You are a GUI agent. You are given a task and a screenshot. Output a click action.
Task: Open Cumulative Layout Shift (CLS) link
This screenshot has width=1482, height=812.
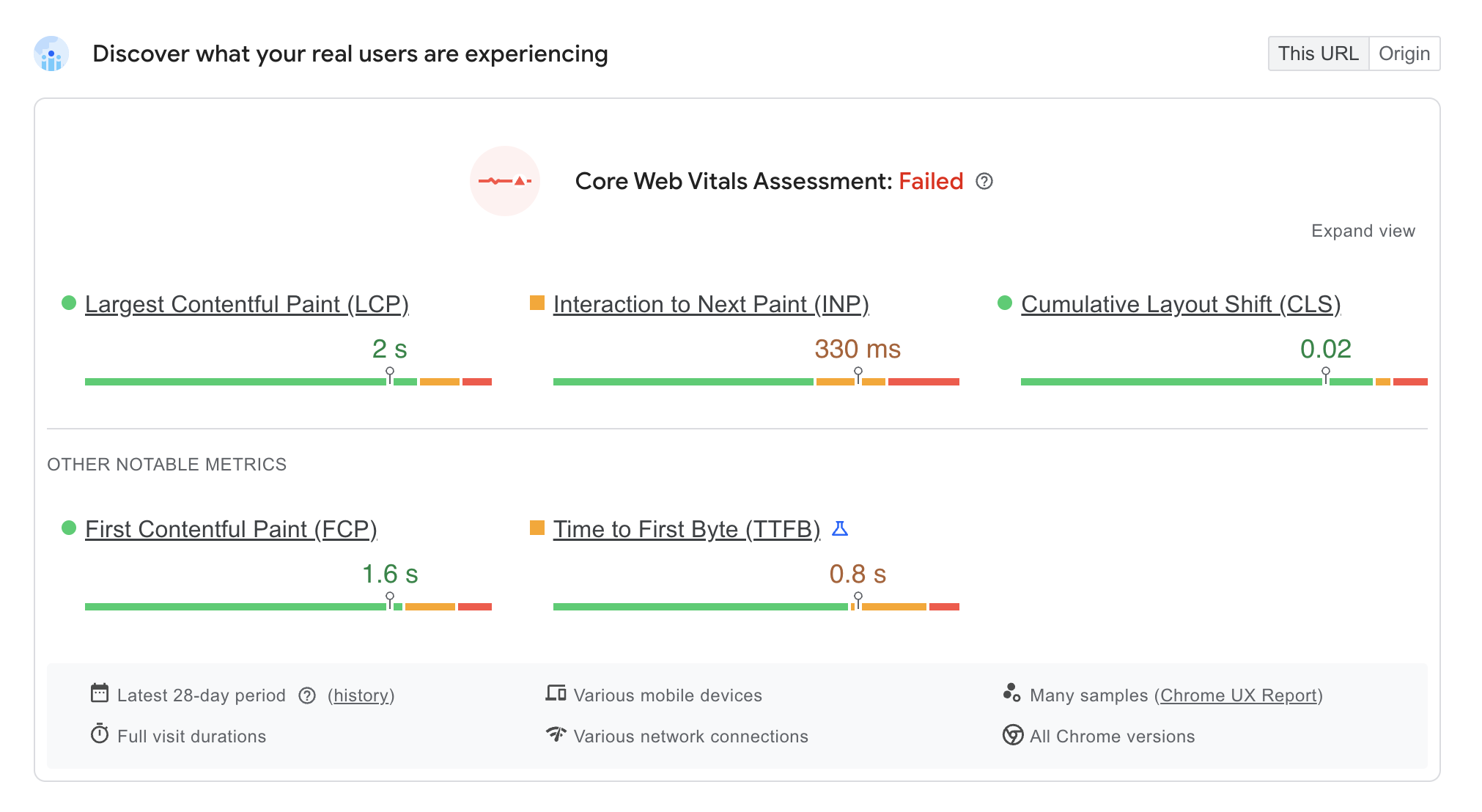click(1181, 304)
